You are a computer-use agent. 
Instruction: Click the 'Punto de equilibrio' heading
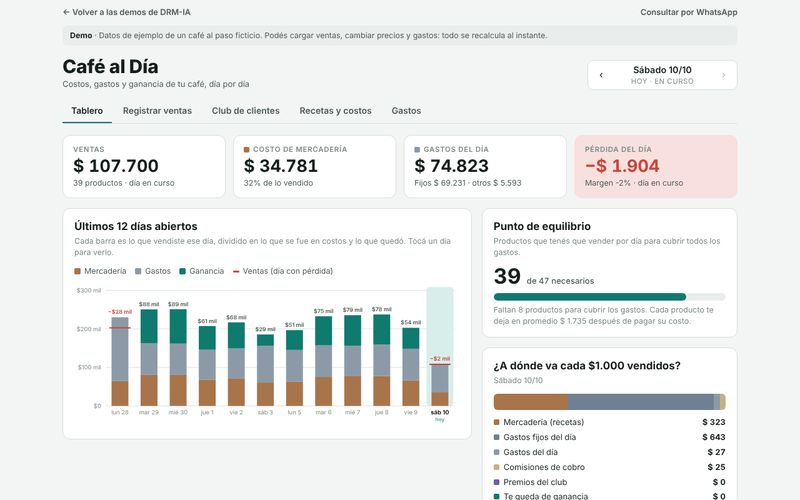click(542, 226)
